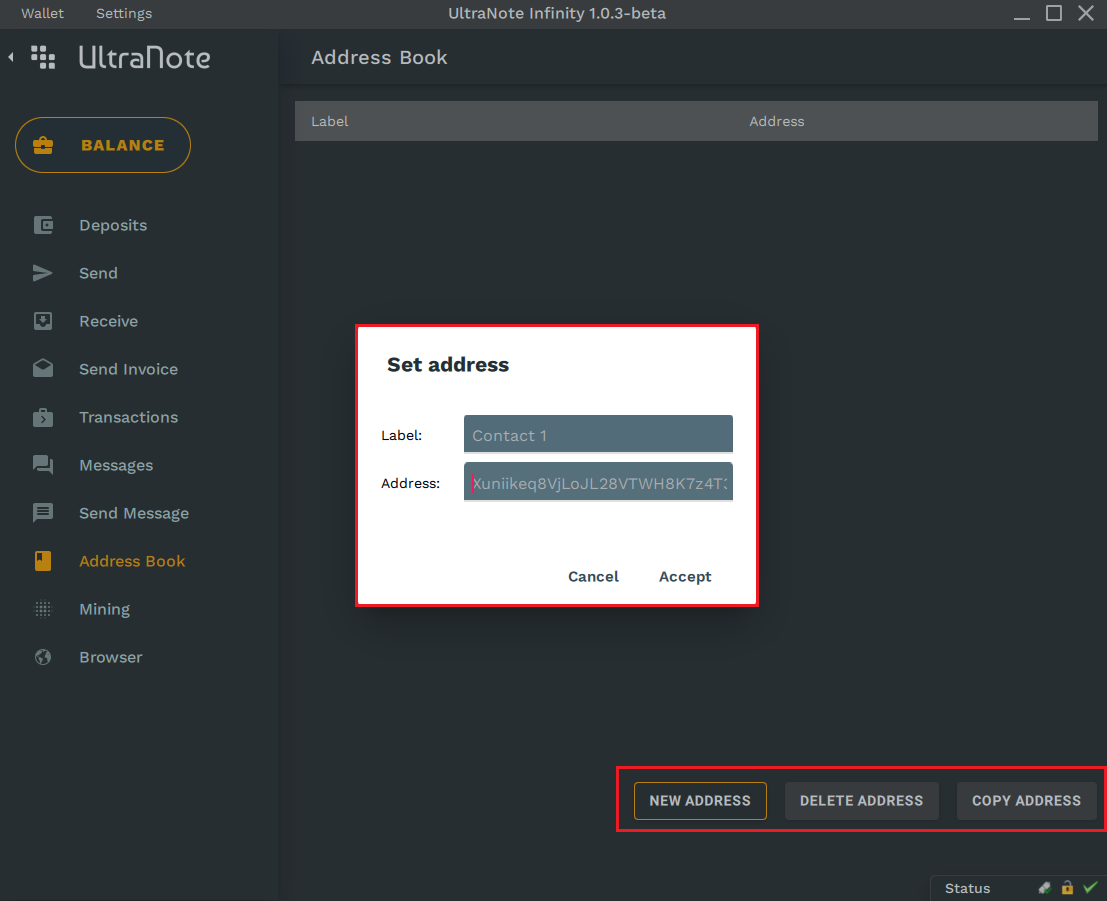The height and width of the screenshot is (901, 1107).
Task: Launch the Browser globe icon
Action: click(x=43, y=657)
